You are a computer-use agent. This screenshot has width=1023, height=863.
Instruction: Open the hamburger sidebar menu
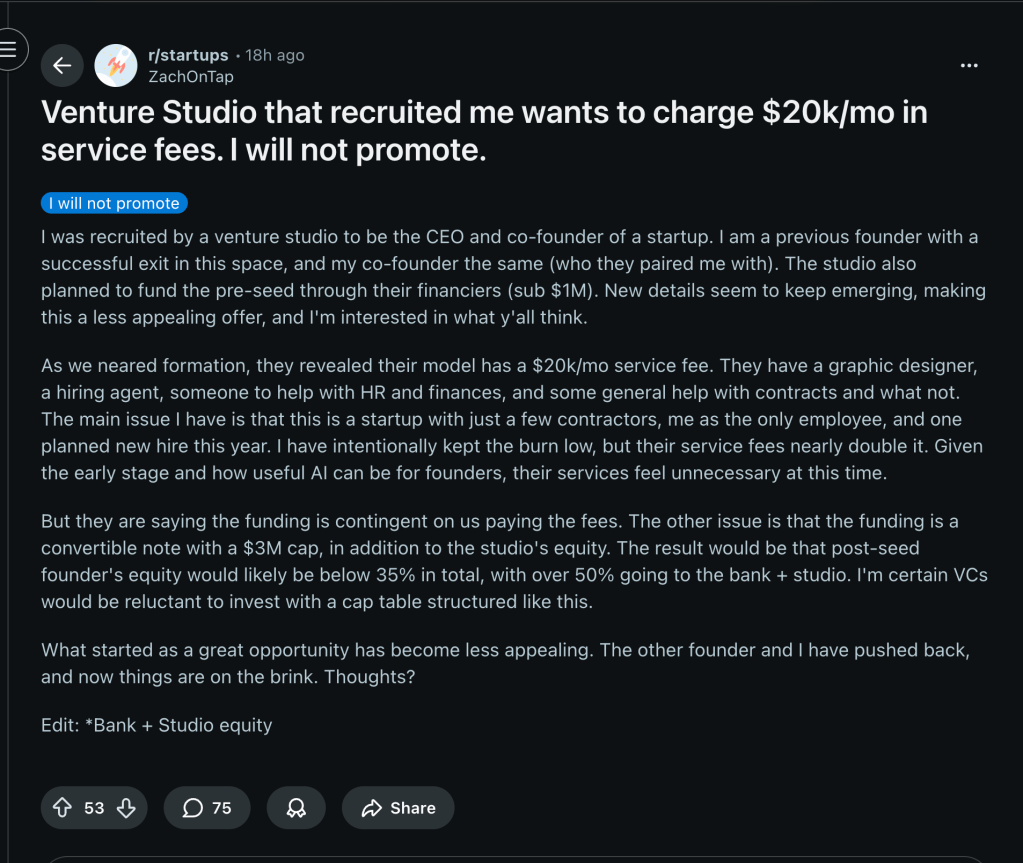(10, 50)
